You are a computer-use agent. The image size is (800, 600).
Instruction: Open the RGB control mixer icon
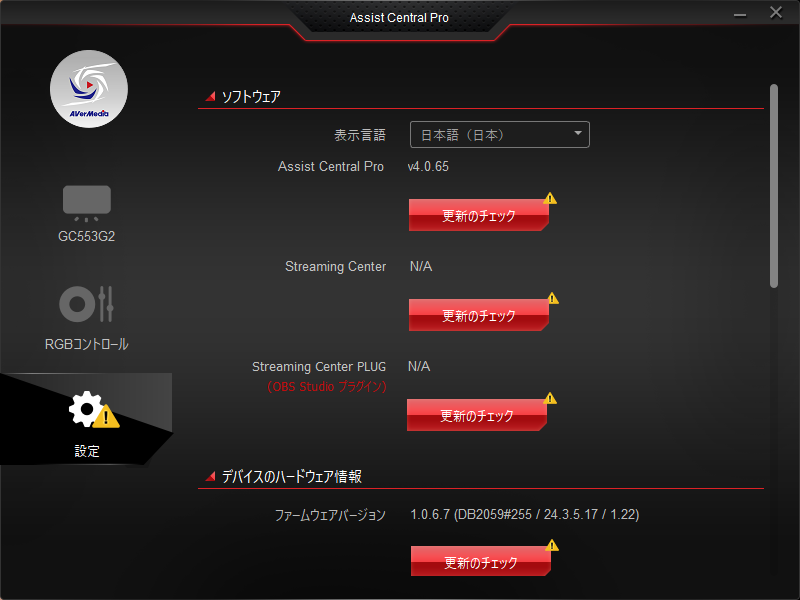pos(86,304)
